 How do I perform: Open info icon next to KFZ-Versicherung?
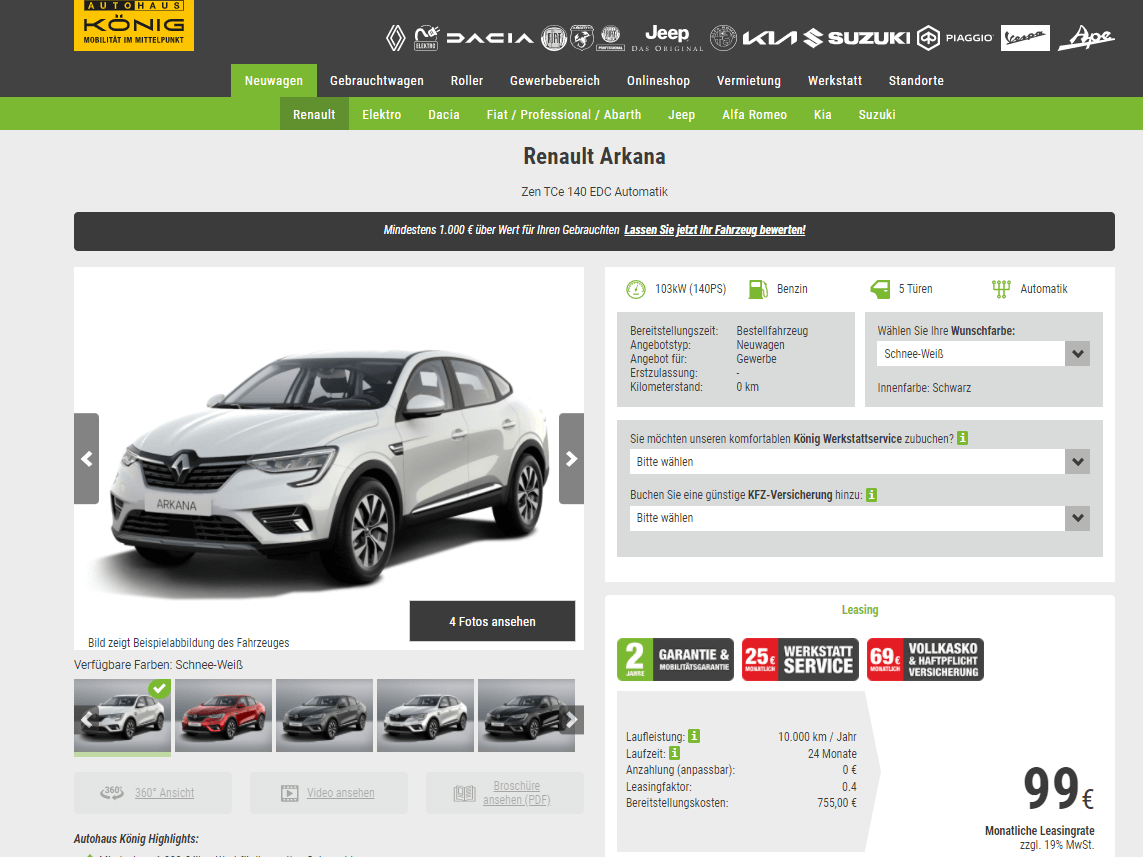coord(871,495)
